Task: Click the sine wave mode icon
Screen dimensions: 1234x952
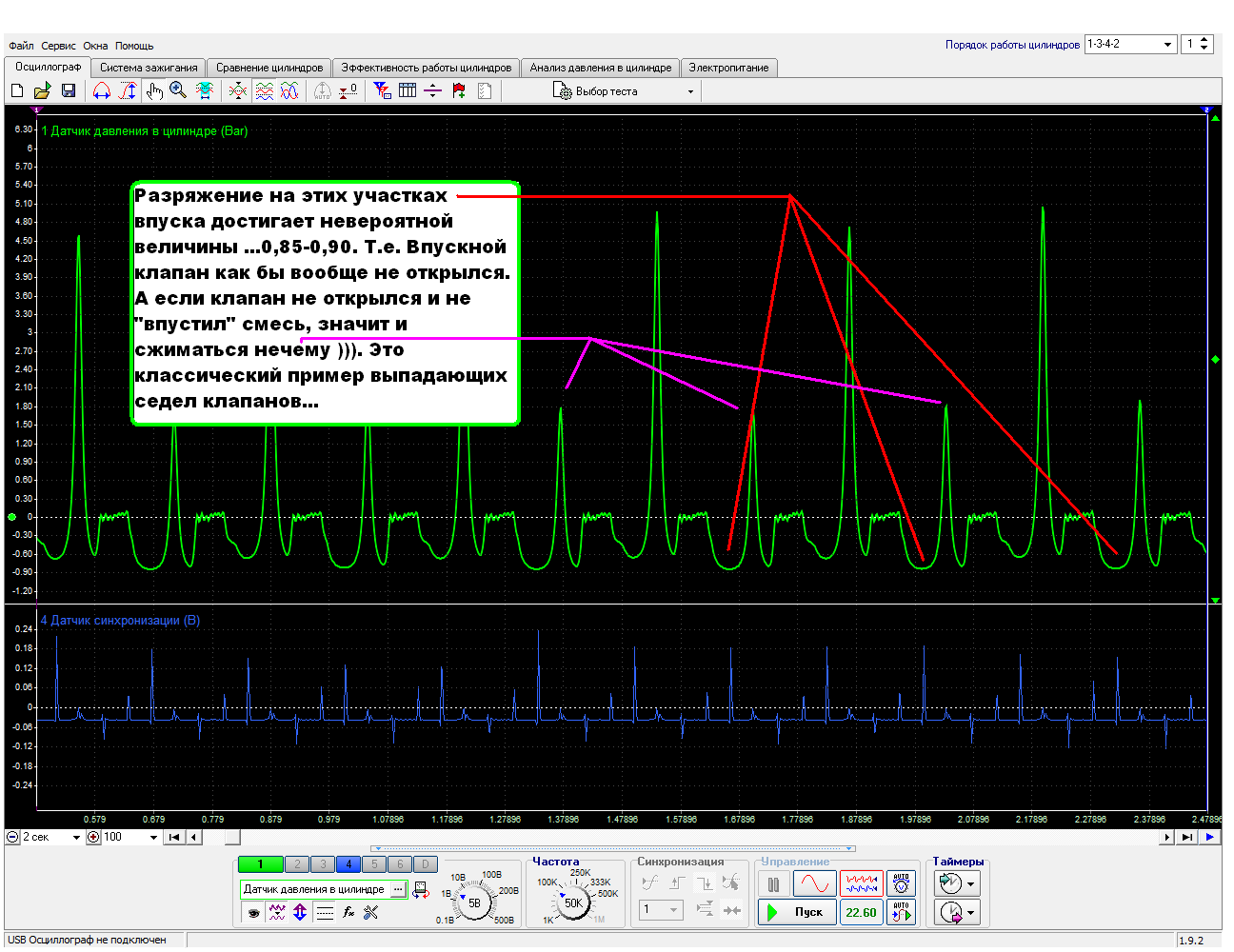Action: (x=815, y=884)
